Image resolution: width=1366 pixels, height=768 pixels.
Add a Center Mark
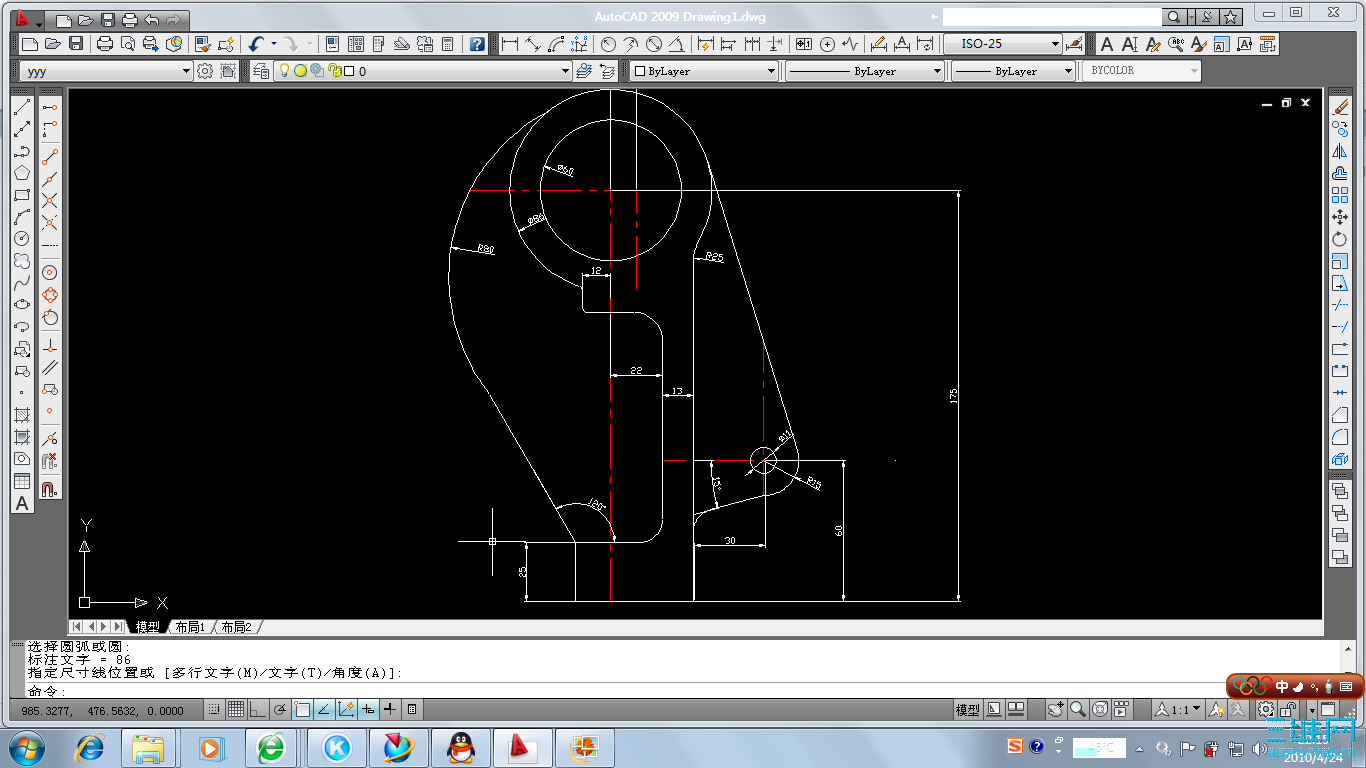coord(827,44)
